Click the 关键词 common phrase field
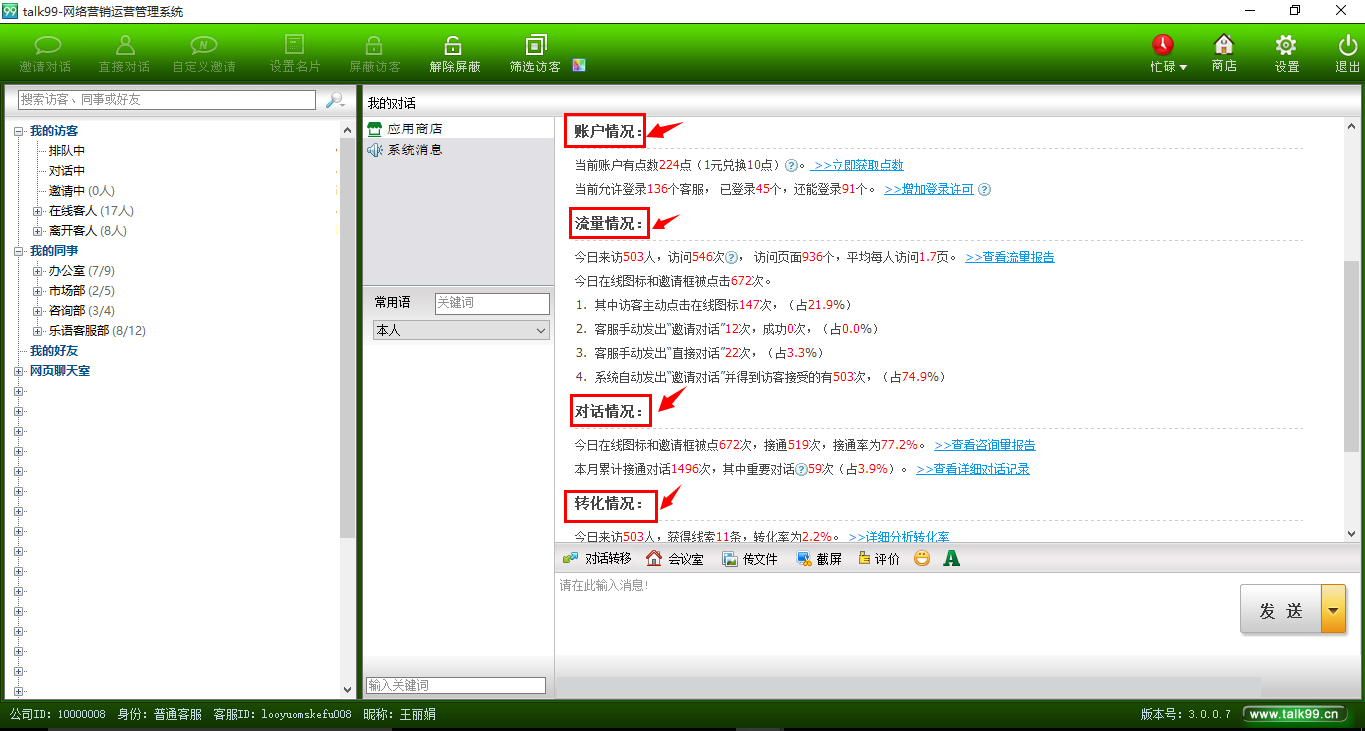Image resolution: width=1365 pixels, height=731 pixels. pos(492,303)
